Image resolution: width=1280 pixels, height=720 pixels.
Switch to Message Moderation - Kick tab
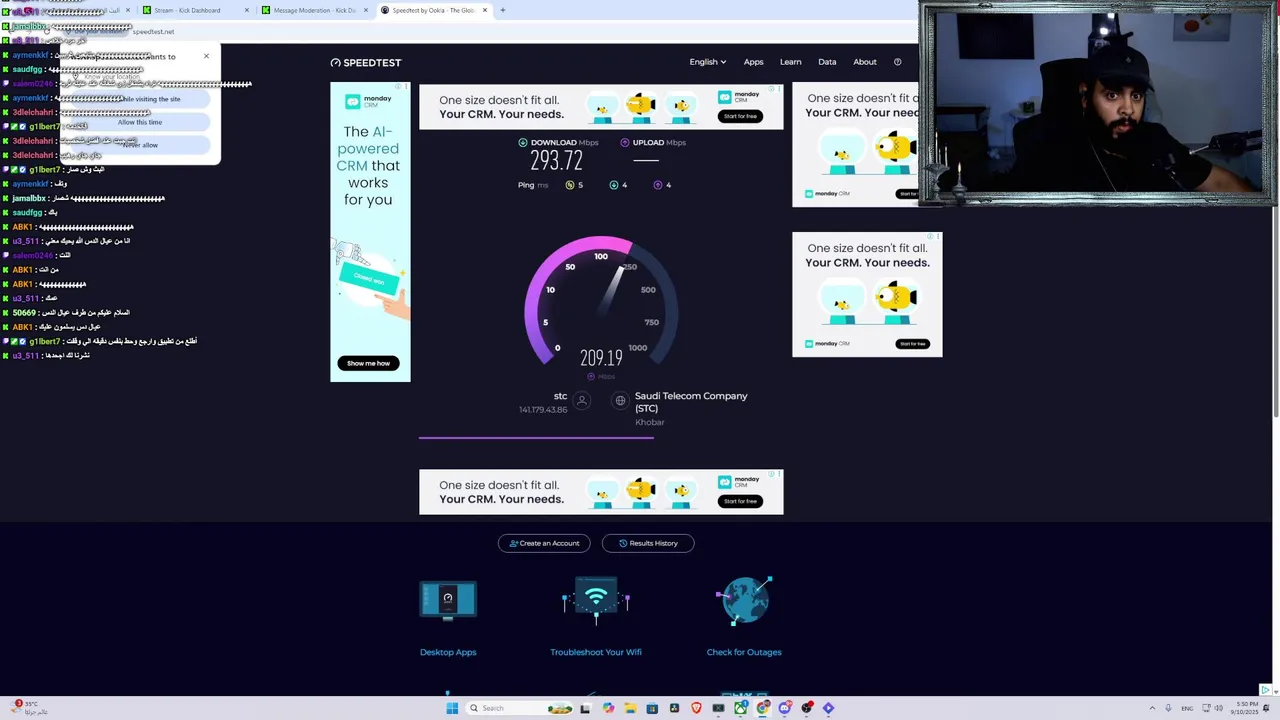point(314,10)
